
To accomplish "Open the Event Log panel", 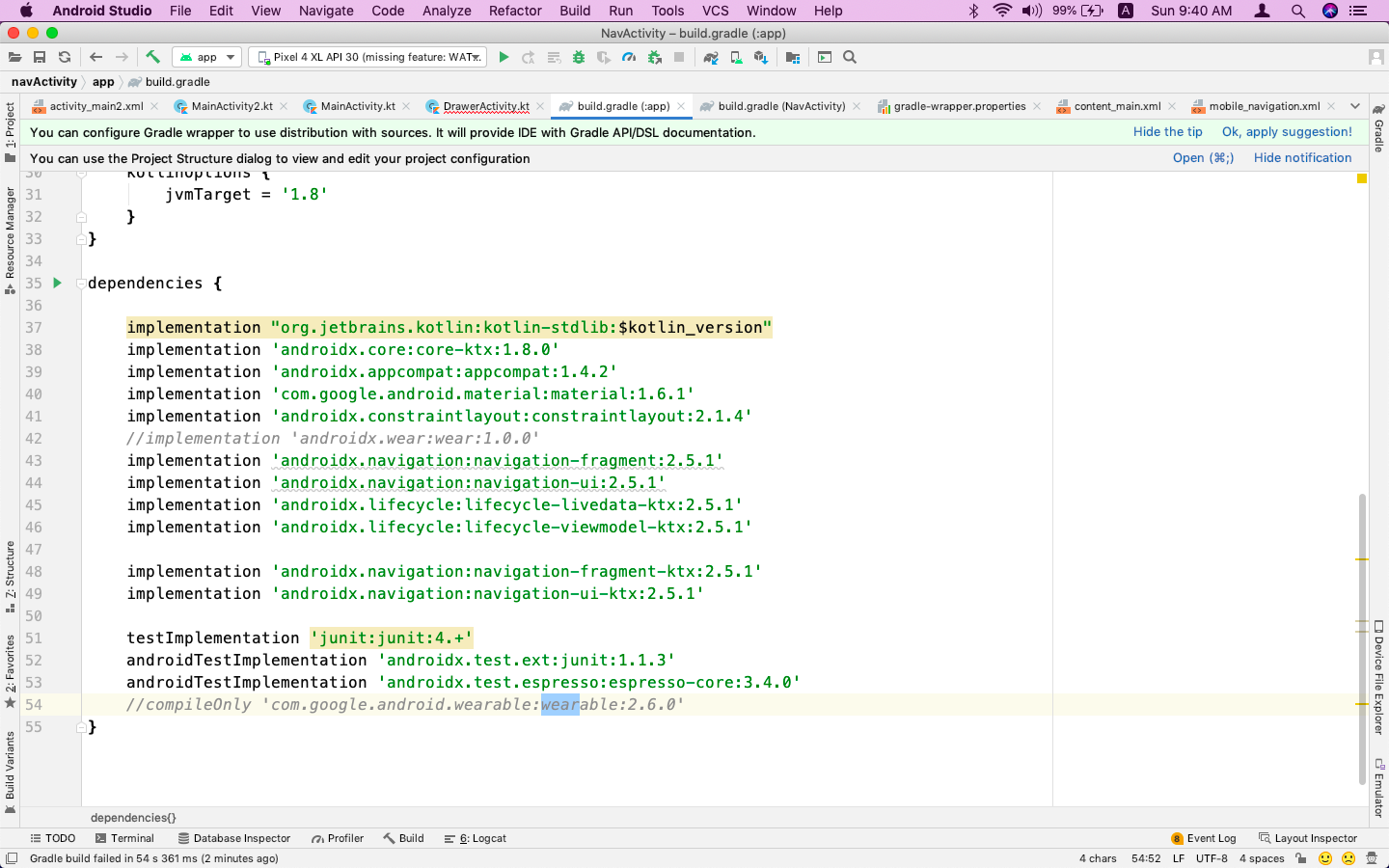I will coord(1203,838).
